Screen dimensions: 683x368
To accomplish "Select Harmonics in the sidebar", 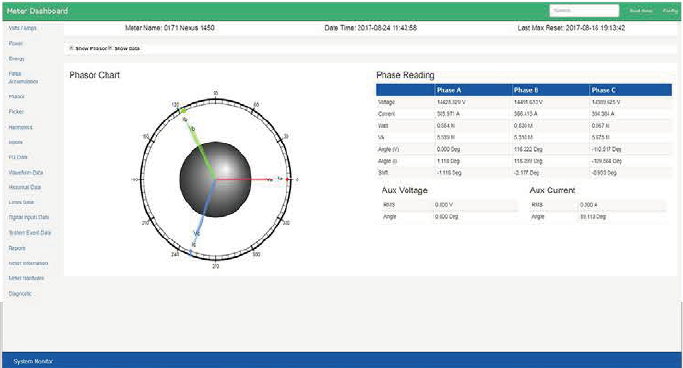I will (20, 128).
